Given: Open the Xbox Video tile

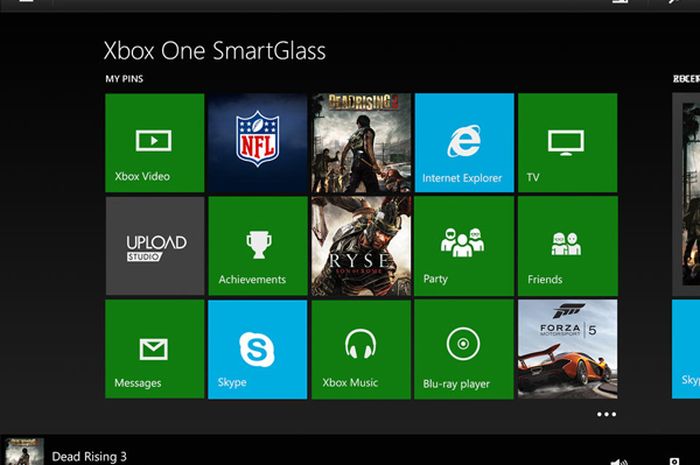Looking at the screenshot, I should point(154,143).
